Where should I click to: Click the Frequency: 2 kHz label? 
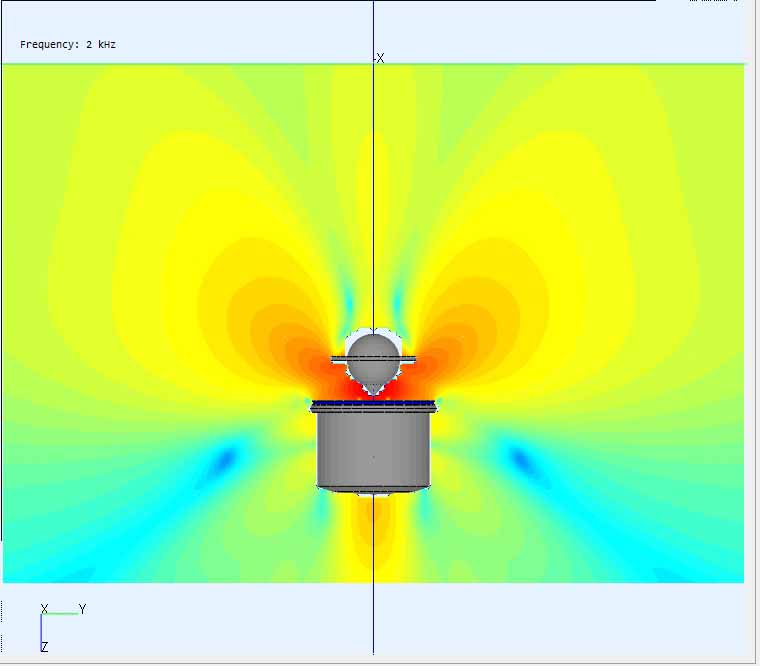[67, 45]
